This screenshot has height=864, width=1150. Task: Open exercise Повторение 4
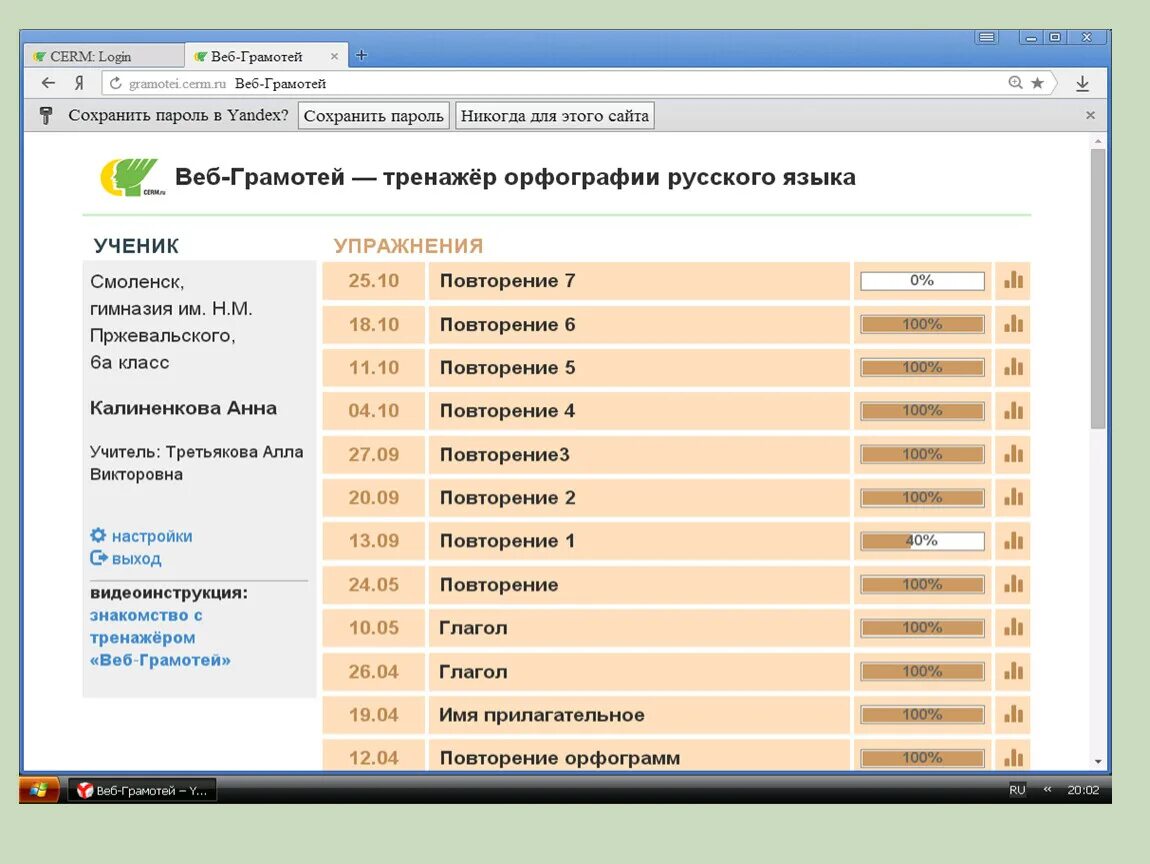[507, 411]
